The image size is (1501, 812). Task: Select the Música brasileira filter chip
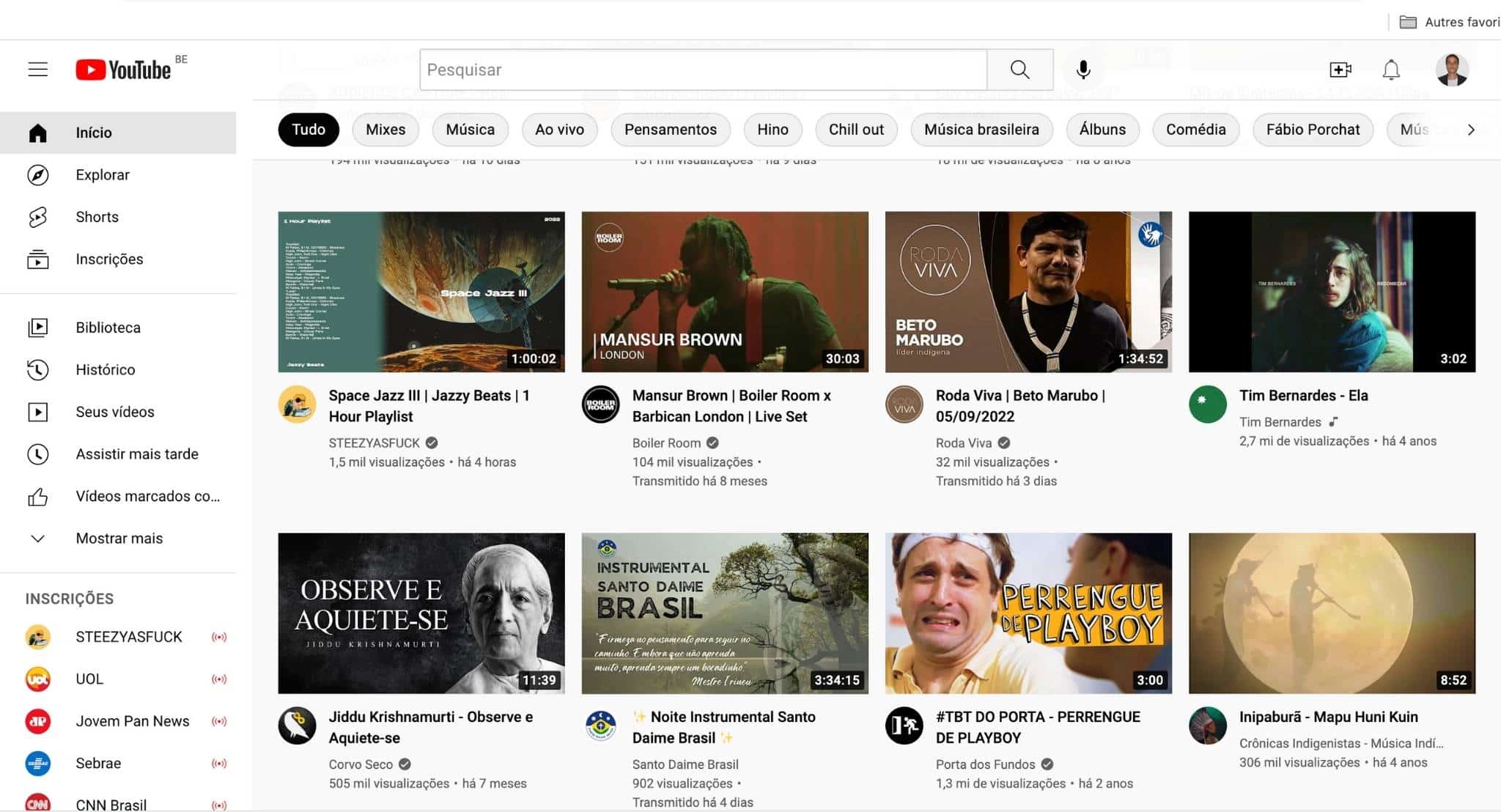coord(981,130)
